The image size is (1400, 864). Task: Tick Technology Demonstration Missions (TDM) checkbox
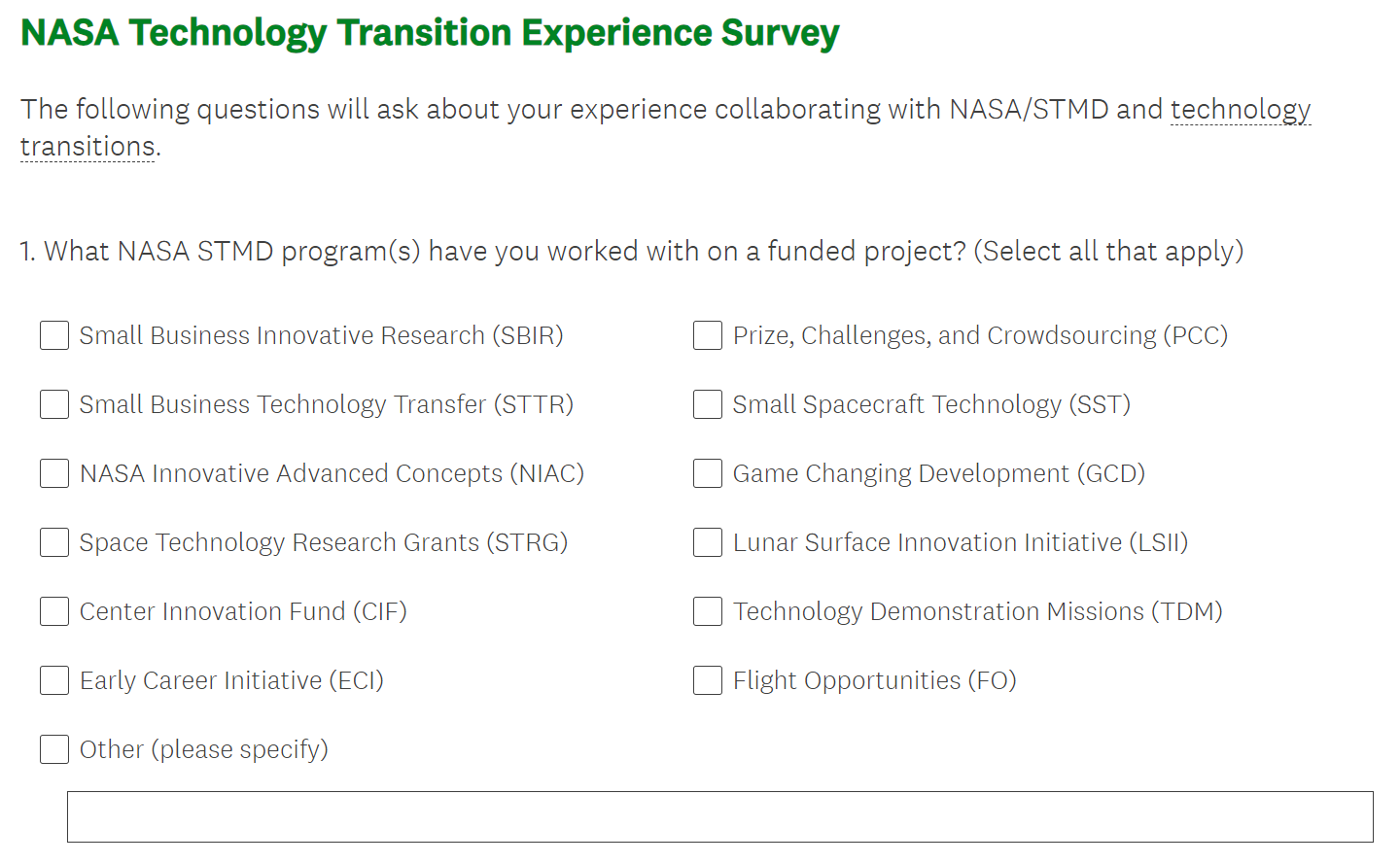pyautogui.click(x=708, y=611)
